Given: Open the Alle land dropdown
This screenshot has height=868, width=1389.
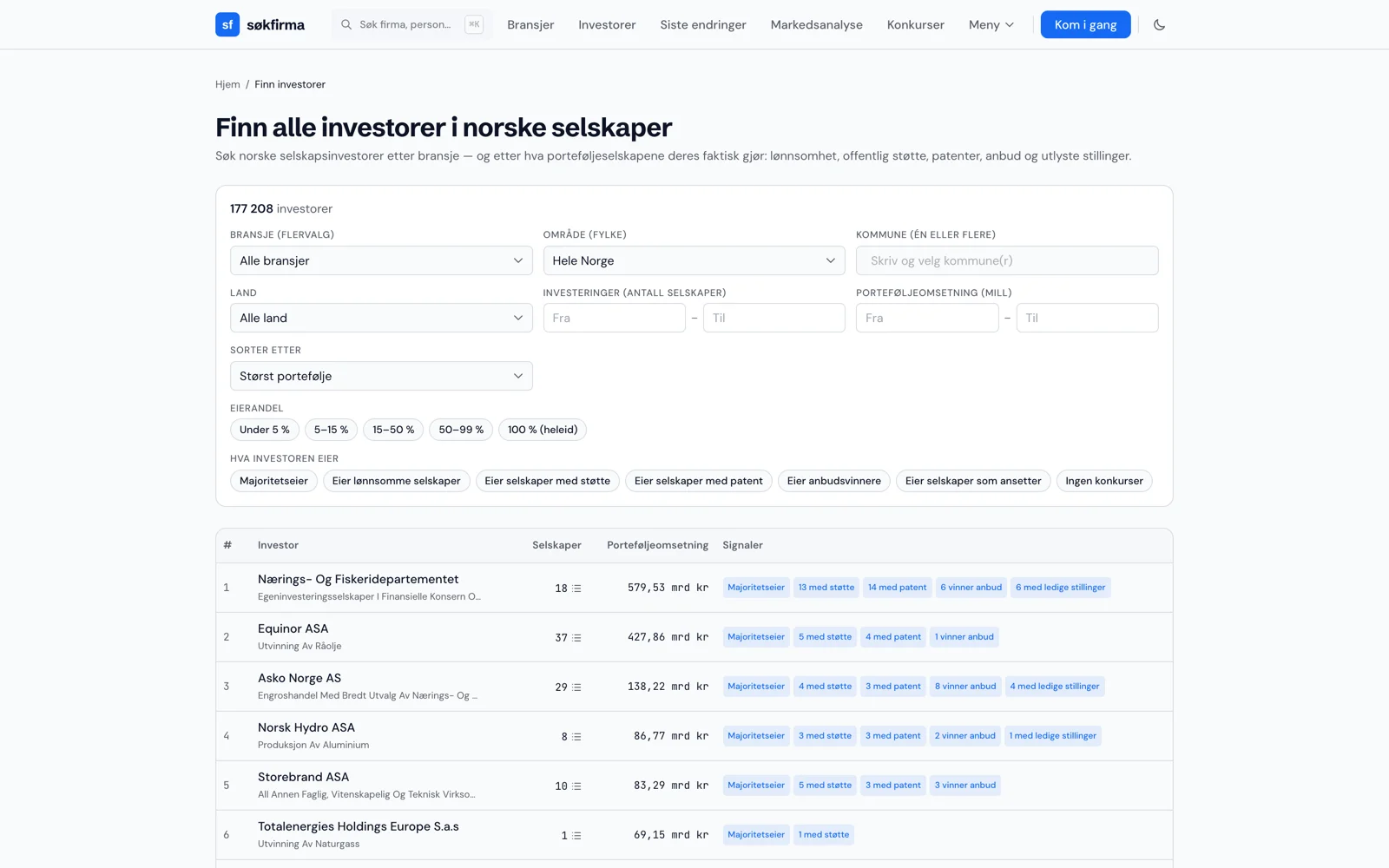Looking at the screenshot, I should 381,318.
